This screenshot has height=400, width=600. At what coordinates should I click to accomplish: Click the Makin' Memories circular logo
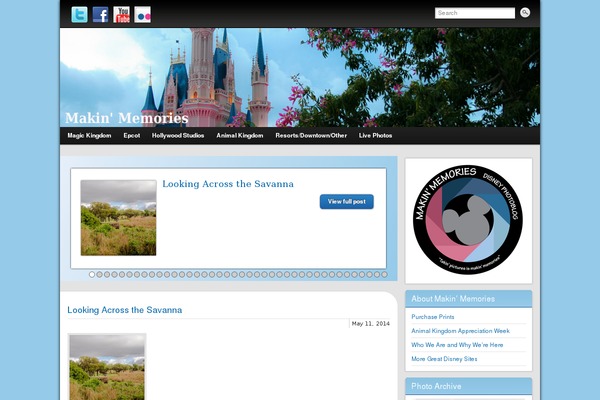click(x=468, y=220)
